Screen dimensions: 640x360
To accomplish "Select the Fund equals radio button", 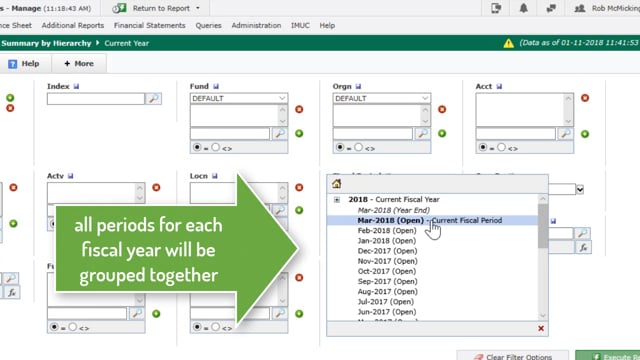I will (x=197, y=147).
